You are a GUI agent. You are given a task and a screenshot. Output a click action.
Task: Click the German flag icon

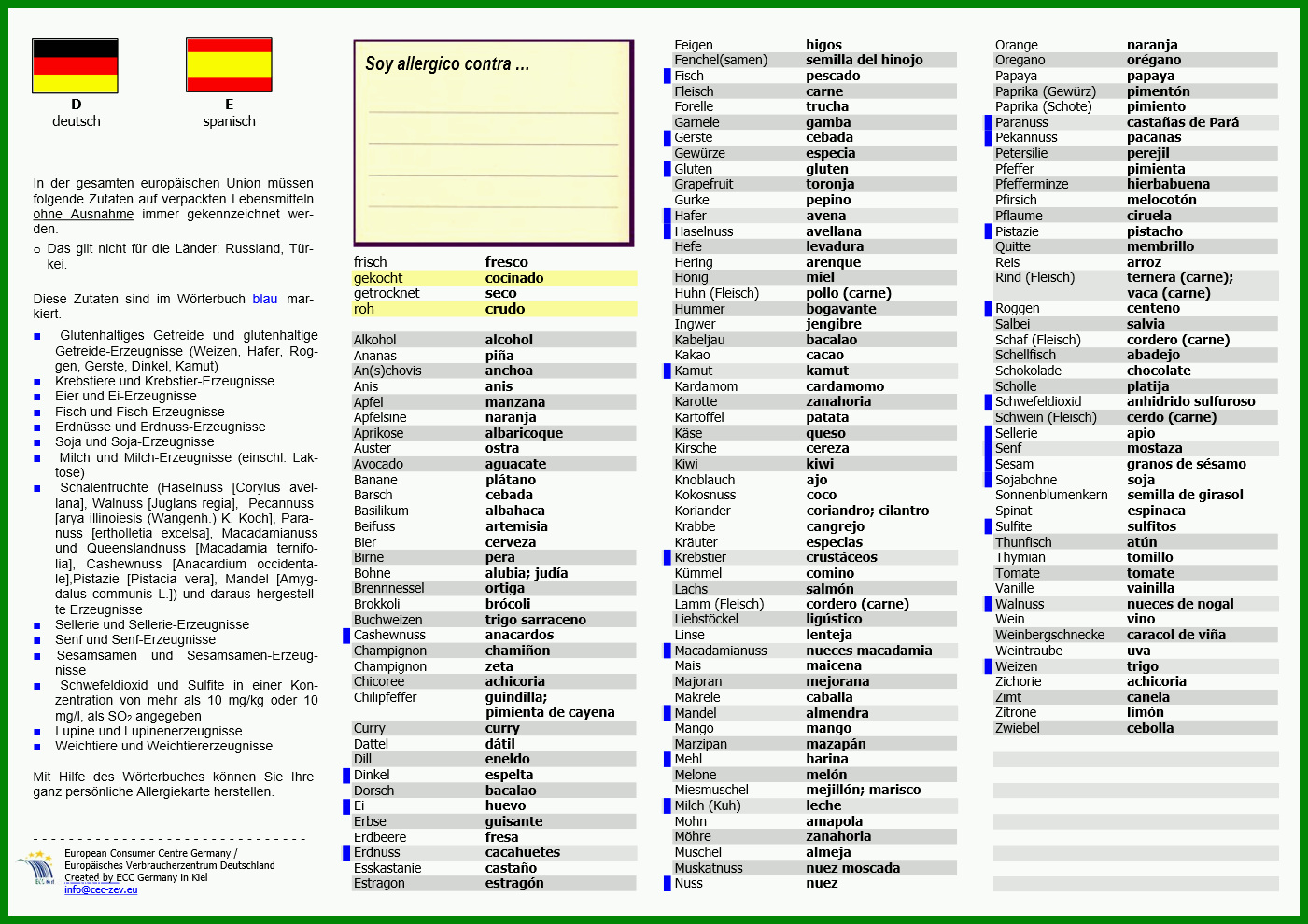76,65
